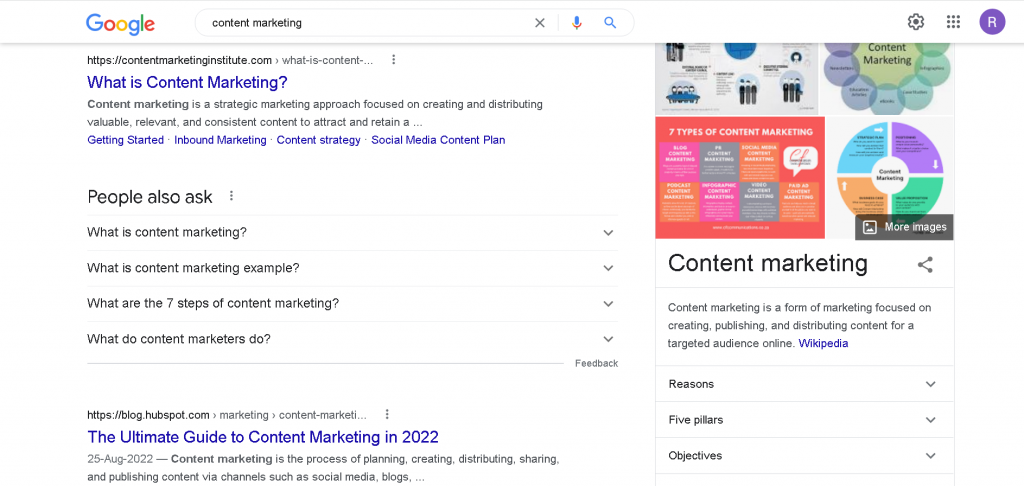Open the overlapping circles Content Marketing image
Image resolution: width=1024 pixels, height=486 pixels.
[887, 78]
